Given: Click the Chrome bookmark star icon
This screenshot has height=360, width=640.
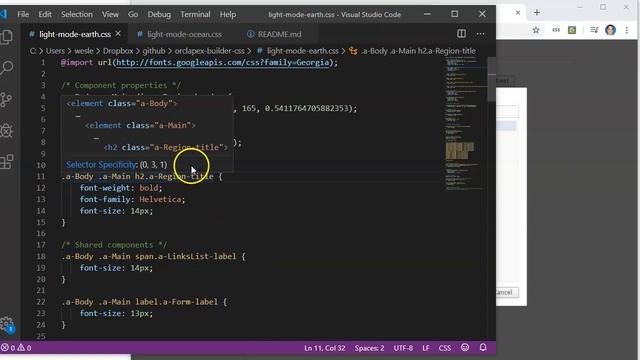Looking at the screenshot, I should 536,30.
